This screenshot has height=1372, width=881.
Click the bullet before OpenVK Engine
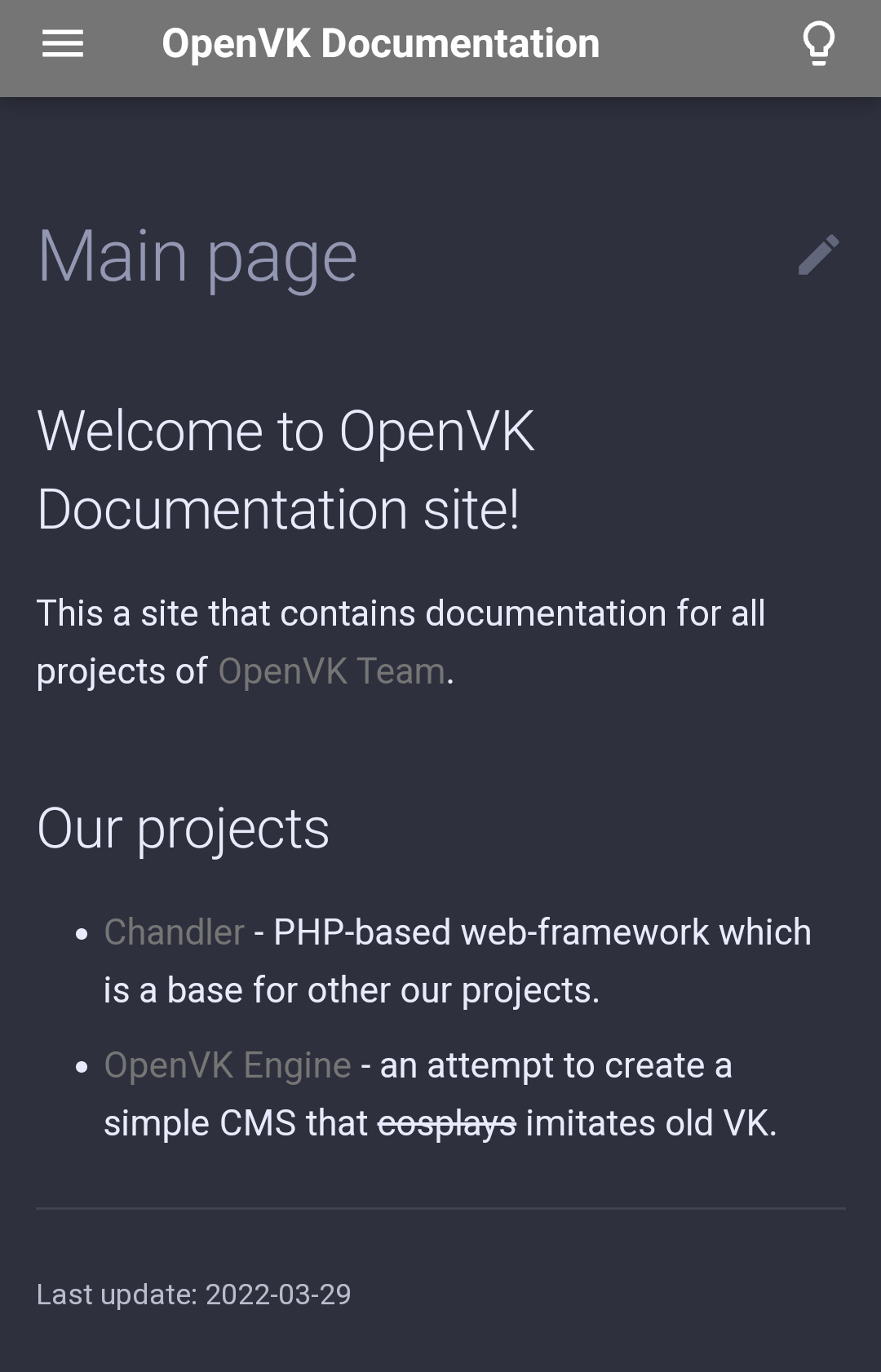click(x=82, y=1067)
